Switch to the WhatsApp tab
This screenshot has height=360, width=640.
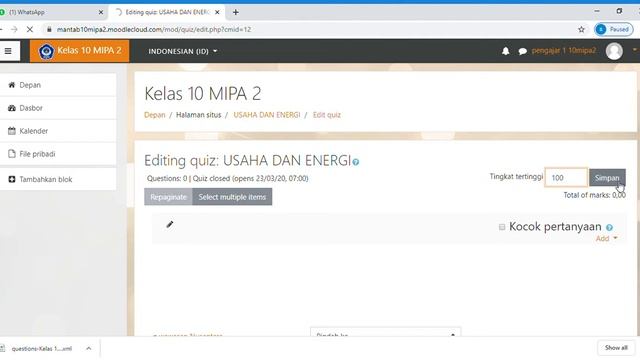pos(49,12)
